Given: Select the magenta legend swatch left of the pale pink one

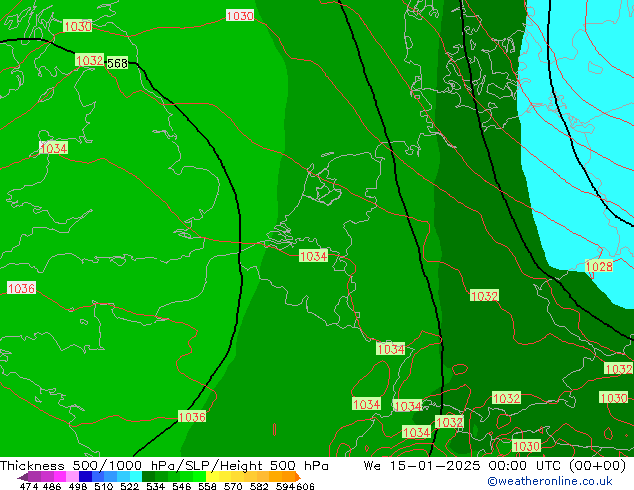Looking at the screenshot, I should [60, 476].
